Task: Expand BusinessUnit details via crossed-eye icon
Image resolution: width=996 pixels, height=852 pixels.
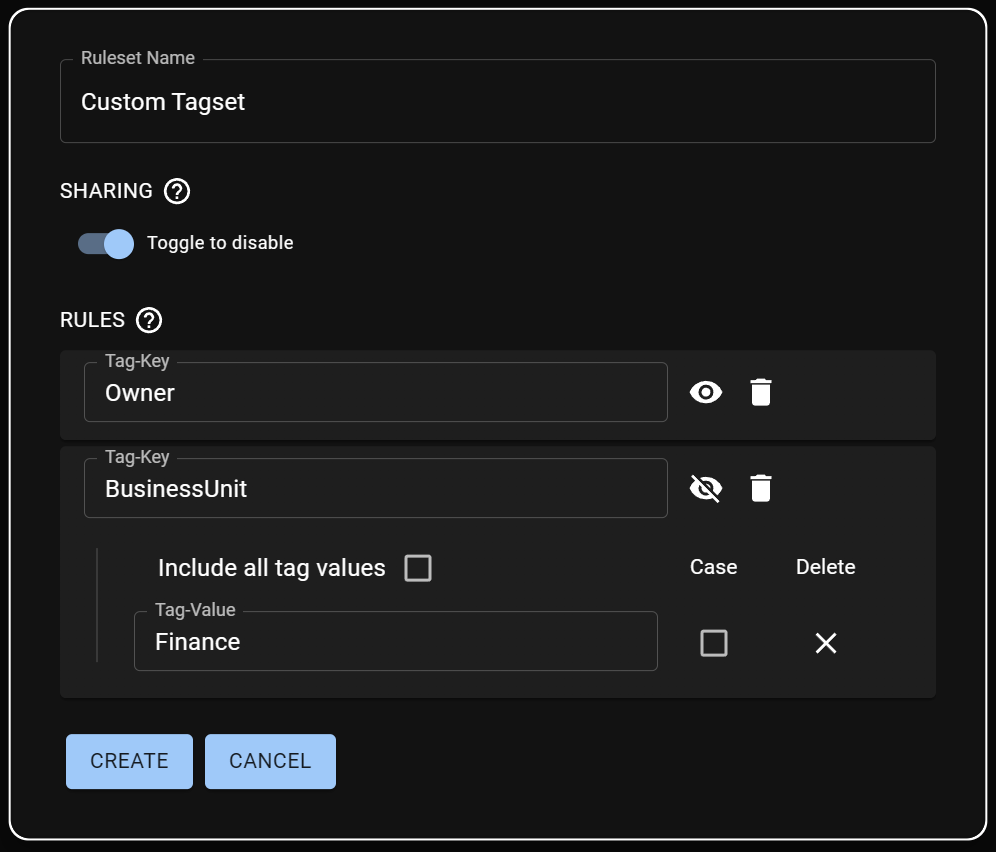Action: point(706,489)
